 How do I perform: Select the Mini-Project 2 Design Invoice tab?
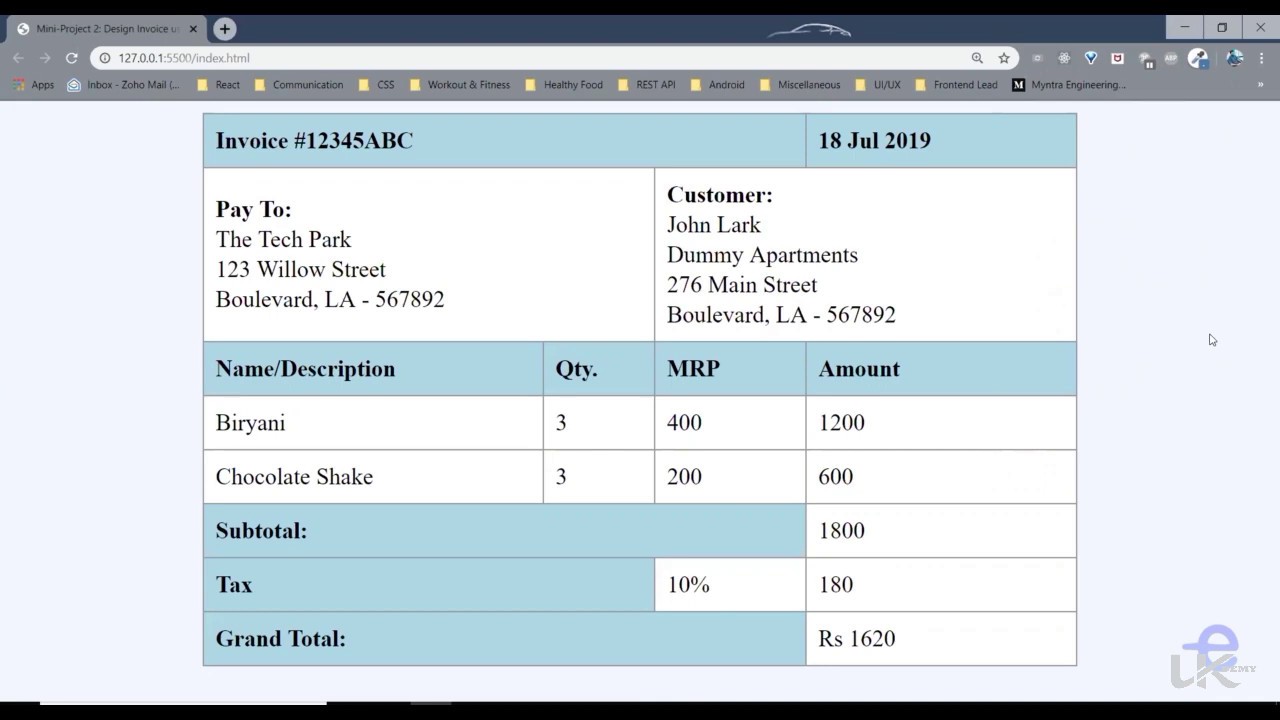pos(107,29)
